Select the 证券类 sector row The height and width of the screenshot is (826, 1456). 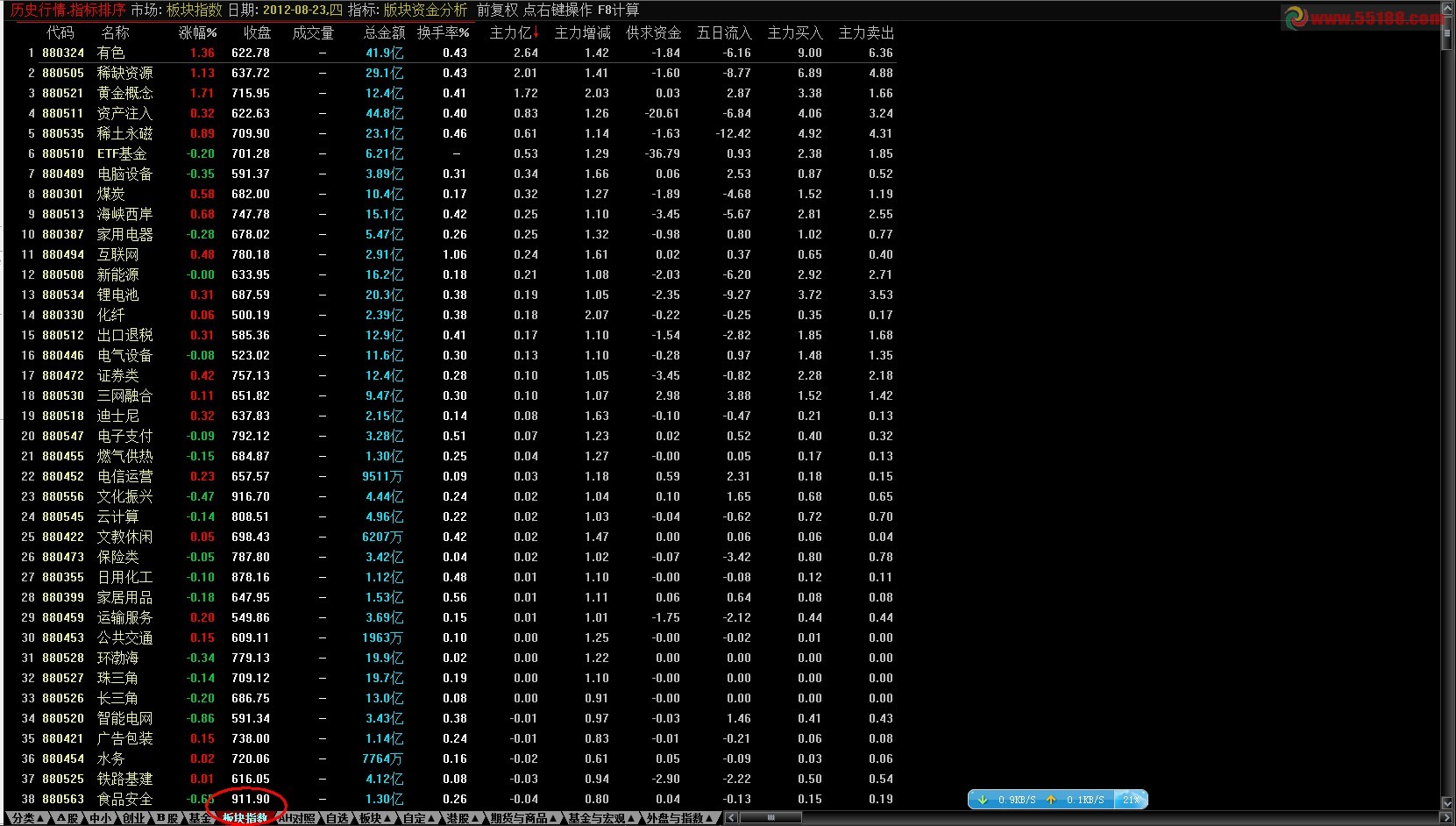tap(451, 375)
